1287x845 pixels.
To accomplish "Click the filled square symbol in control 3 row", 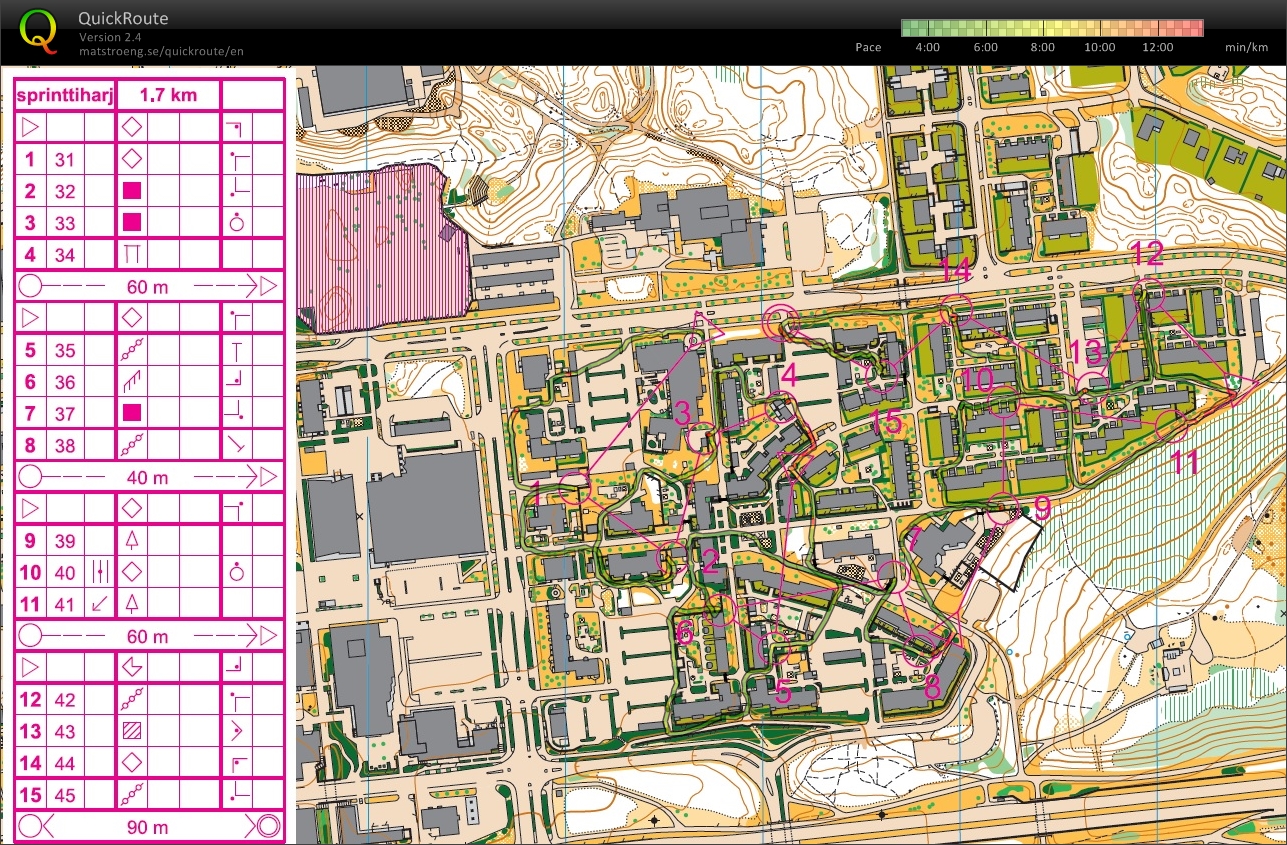I will coord(132,223).
